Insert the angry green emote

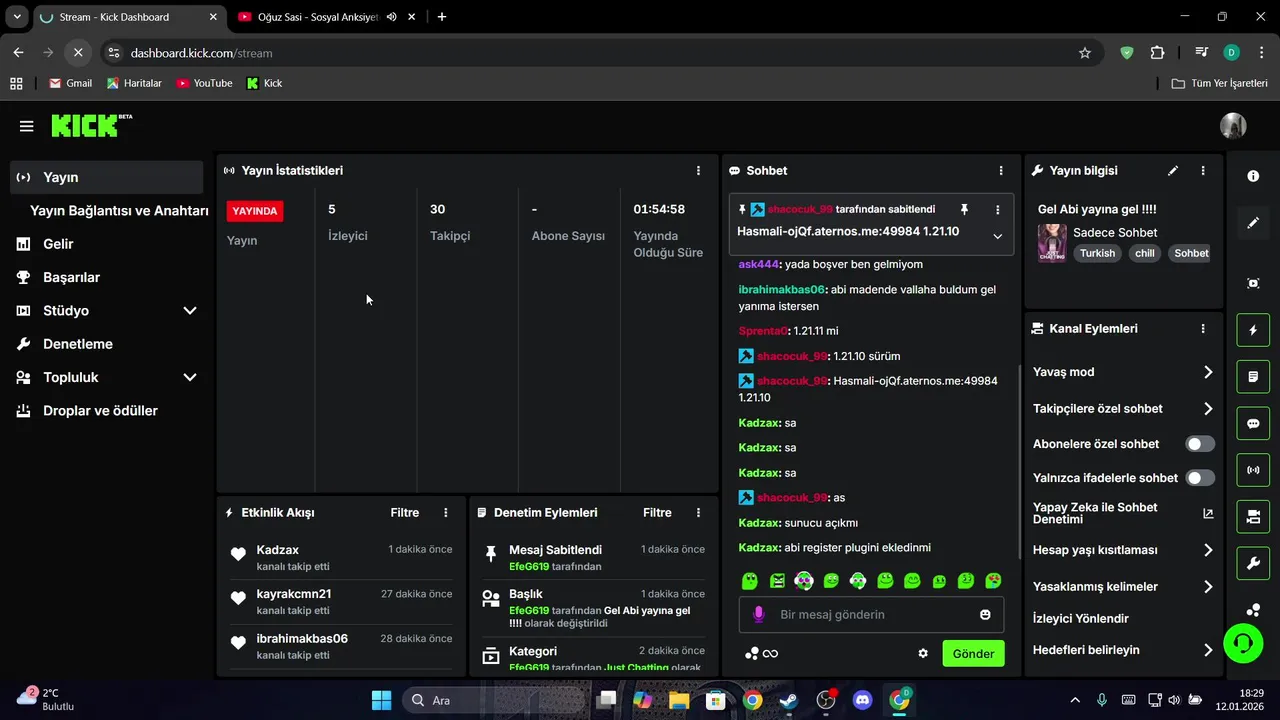(777, 580)
